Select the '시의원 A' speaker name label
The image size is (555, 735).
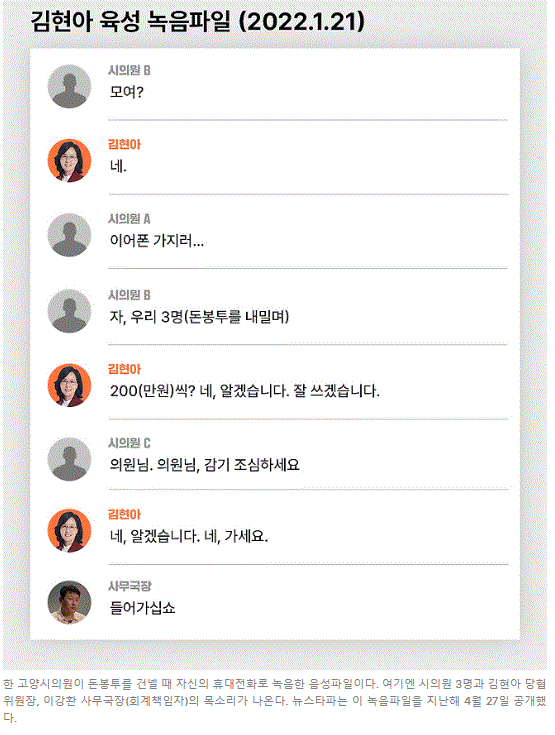point(129,219)
